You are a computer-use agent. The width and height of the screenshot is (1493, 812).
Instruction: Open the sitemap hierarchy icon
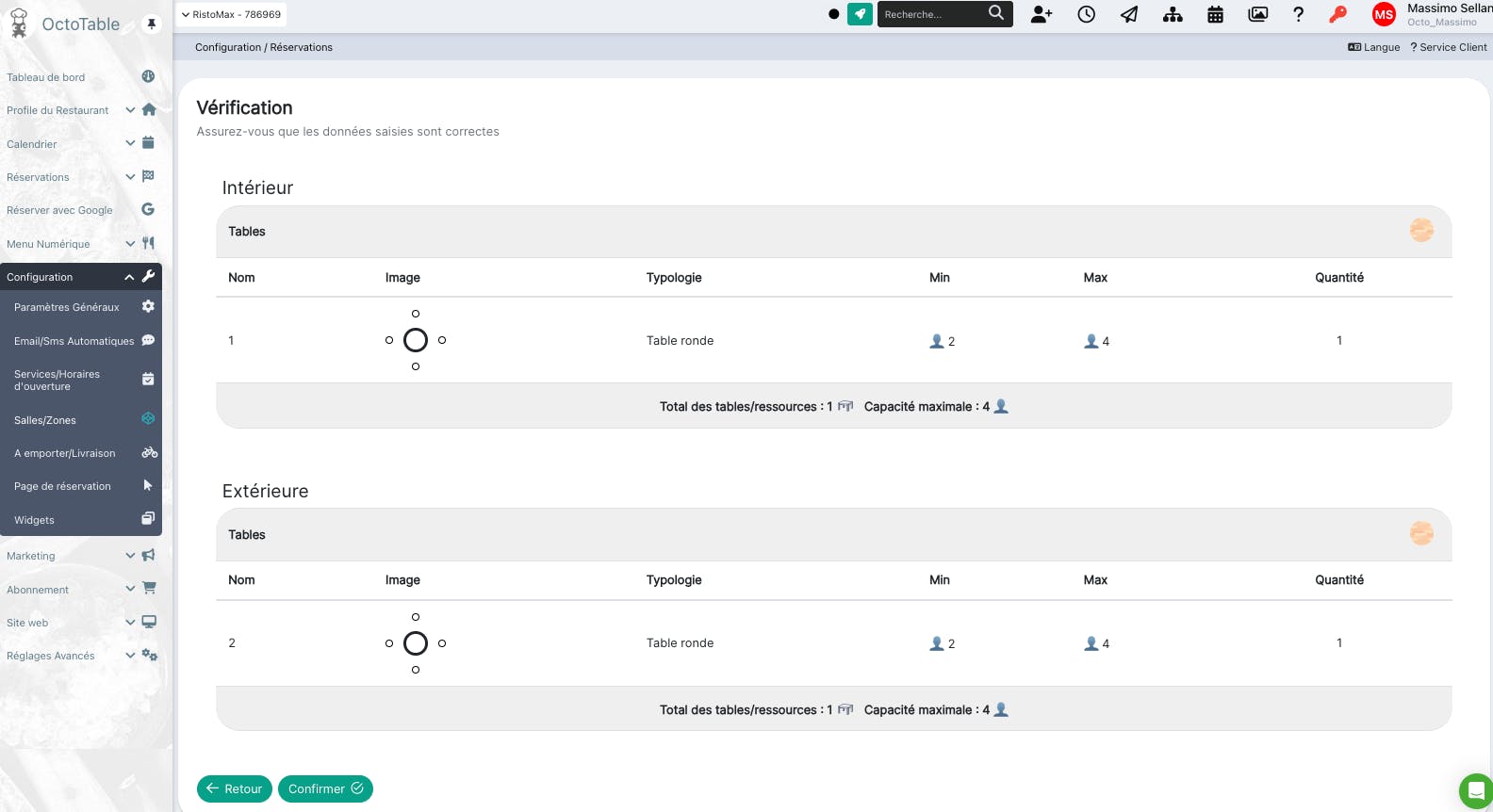1173,14
